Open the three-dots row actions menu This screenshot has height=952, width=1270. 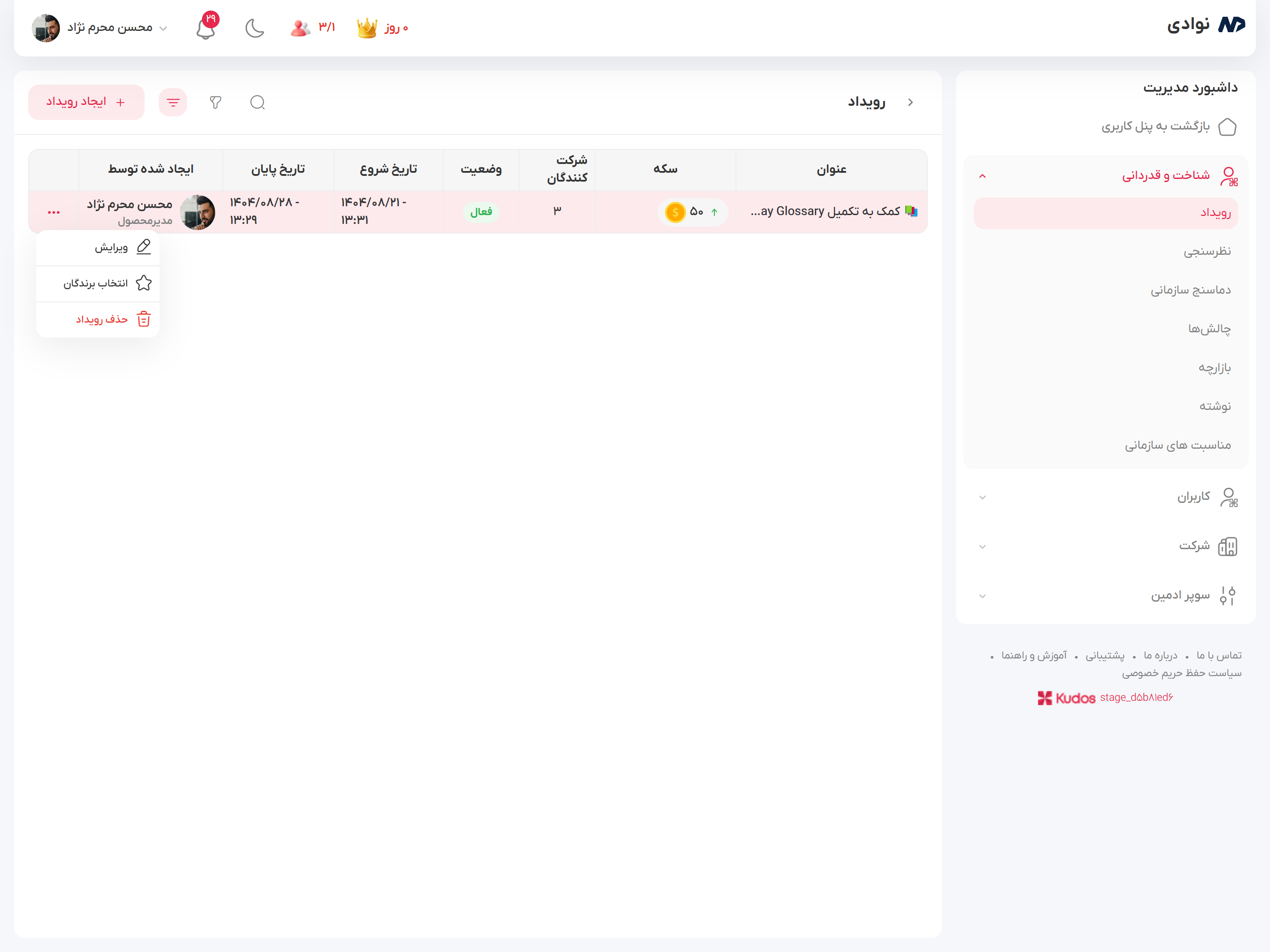(54, 212)
